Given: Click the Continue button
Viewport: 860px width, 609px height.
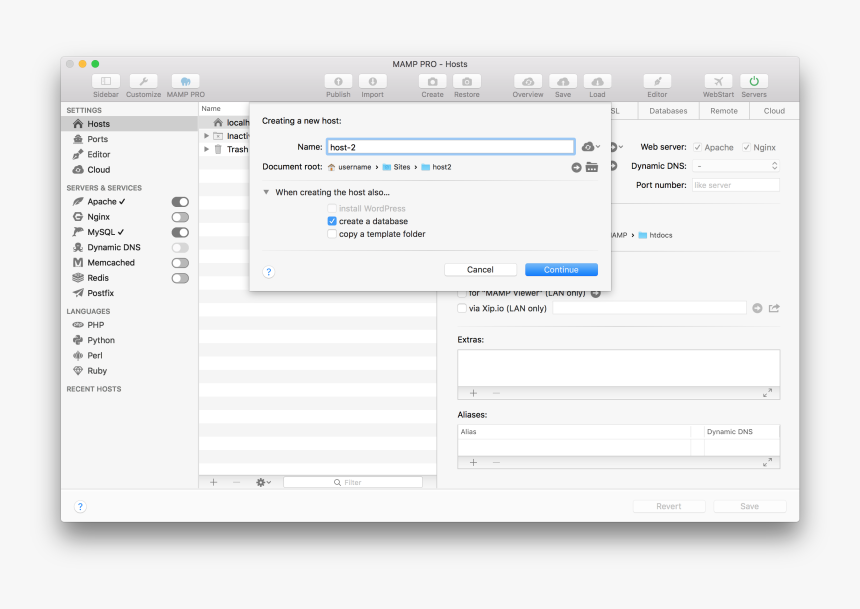Looking at the screenshot, I should pos(561,269).
